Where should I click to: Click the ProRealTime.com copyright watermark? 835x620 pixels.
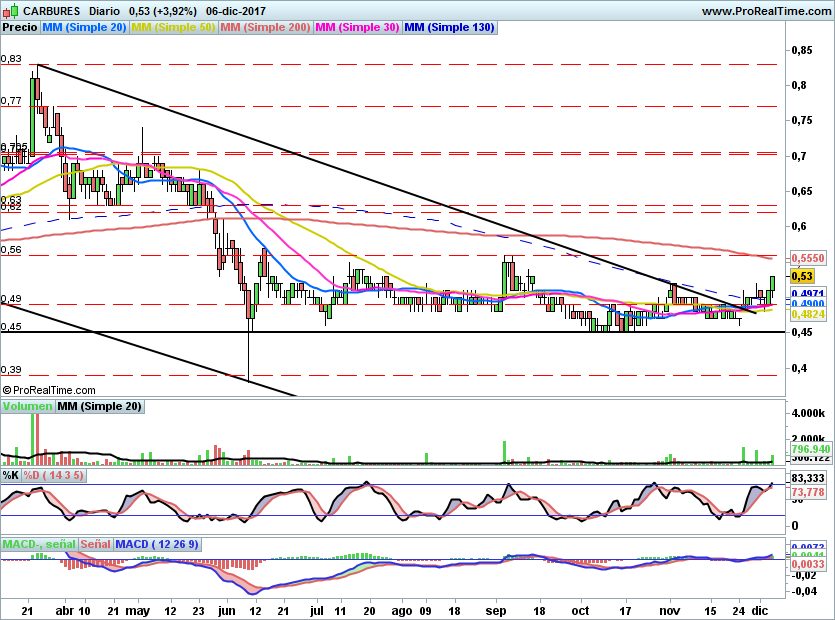pyautogui.click(x=48, y=390)
